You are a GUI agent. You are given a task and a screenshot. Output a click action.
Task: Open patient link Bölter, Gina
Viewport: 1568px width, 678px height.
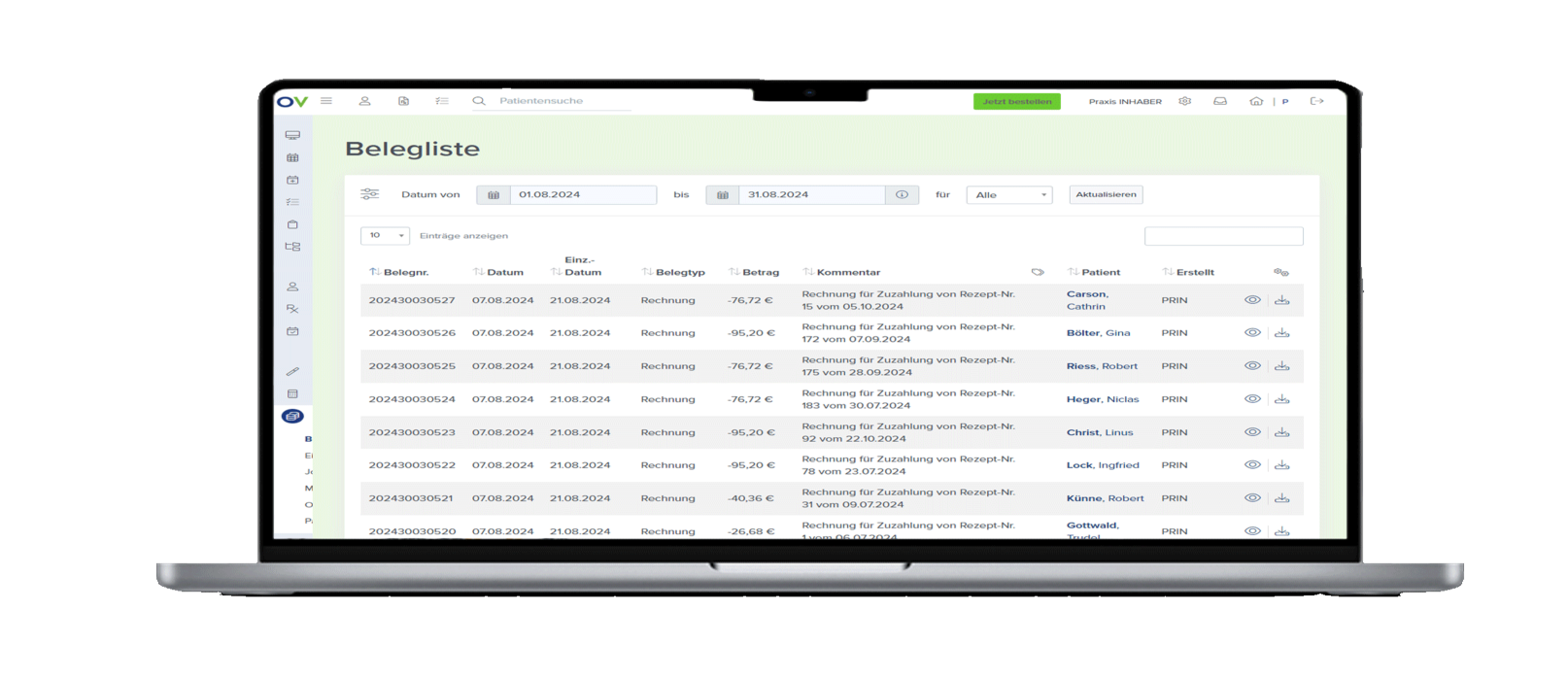(1099, 333)
